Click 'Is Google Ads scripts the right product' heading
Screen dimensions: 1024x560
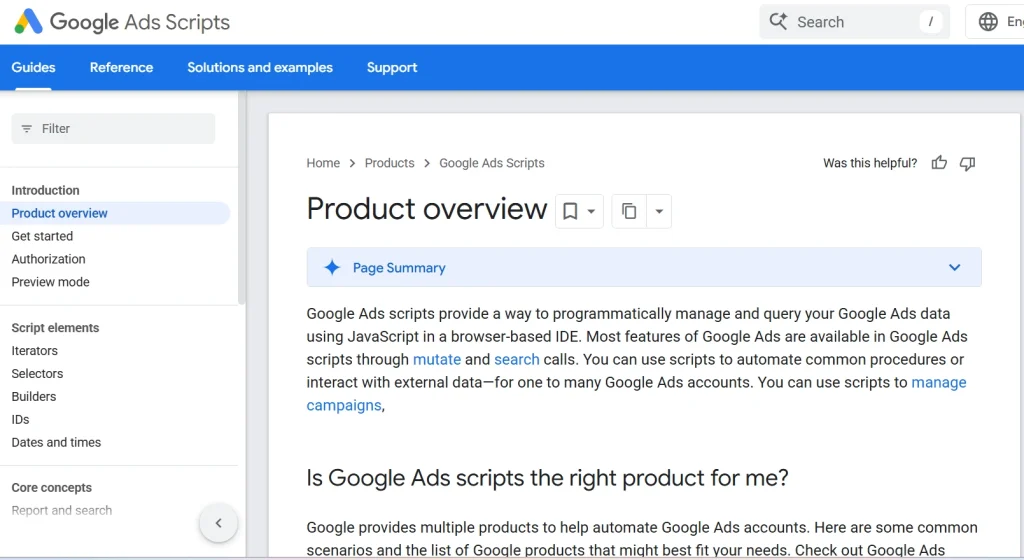click(547, 478)
